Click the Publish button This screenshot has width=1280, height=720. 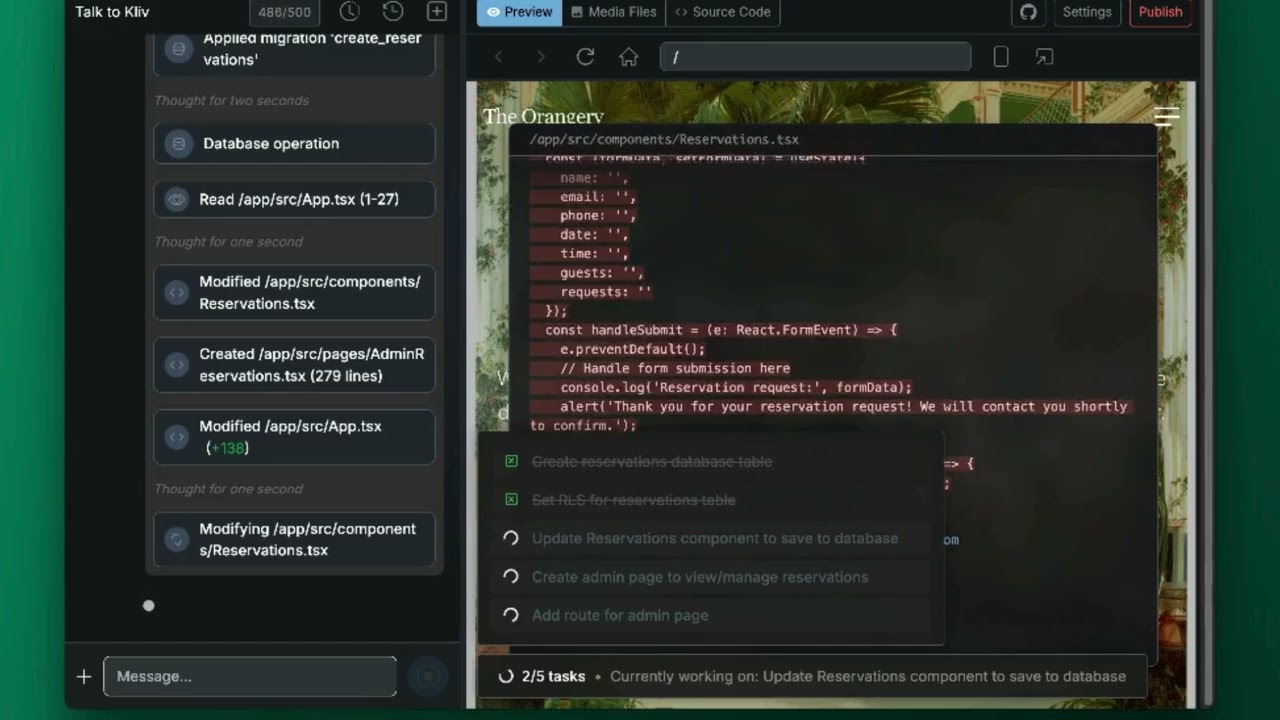pyautogui.click(x=1160, y=12)
